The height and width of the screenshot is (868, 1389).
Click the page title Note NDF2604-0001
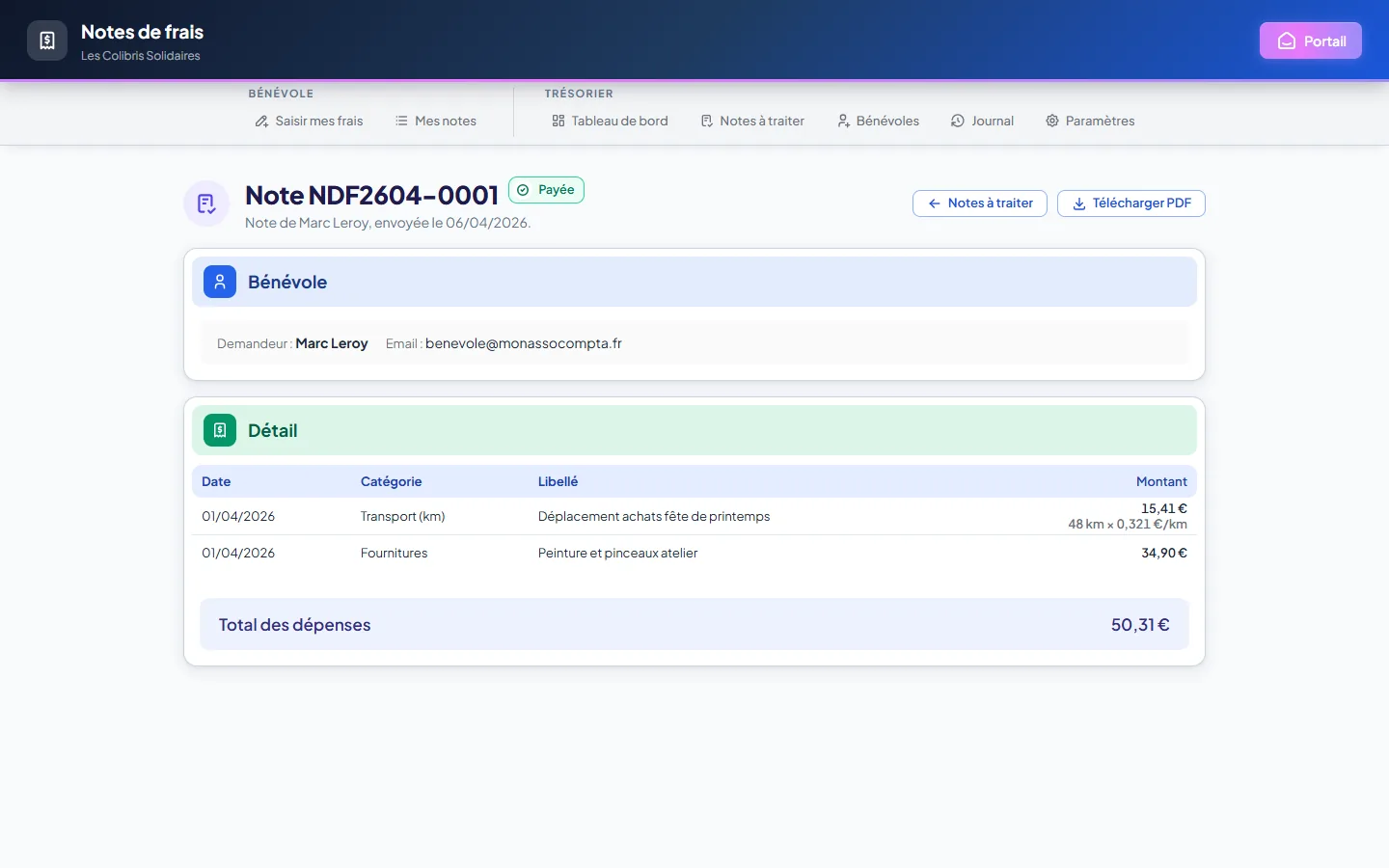click(x=371, y=195)
